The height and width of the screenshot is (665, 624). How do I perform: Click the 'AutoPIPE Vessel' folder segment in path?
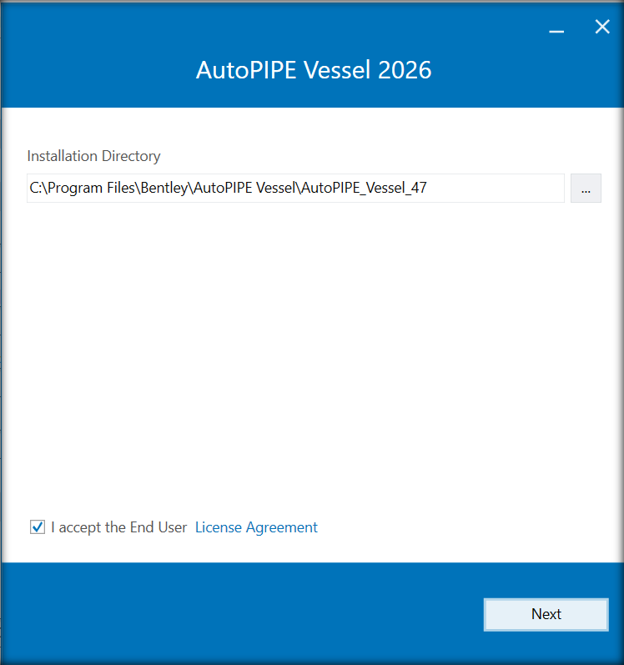(244, 188)
